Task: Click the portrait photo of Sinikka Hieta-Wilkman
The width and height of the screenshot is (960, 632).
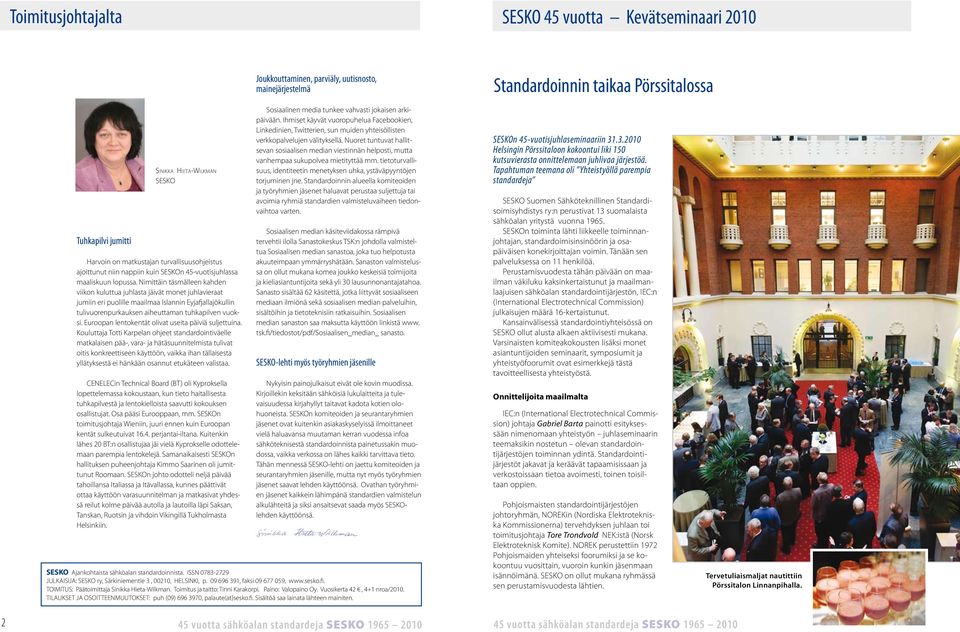Action: (x=110, y=145)
